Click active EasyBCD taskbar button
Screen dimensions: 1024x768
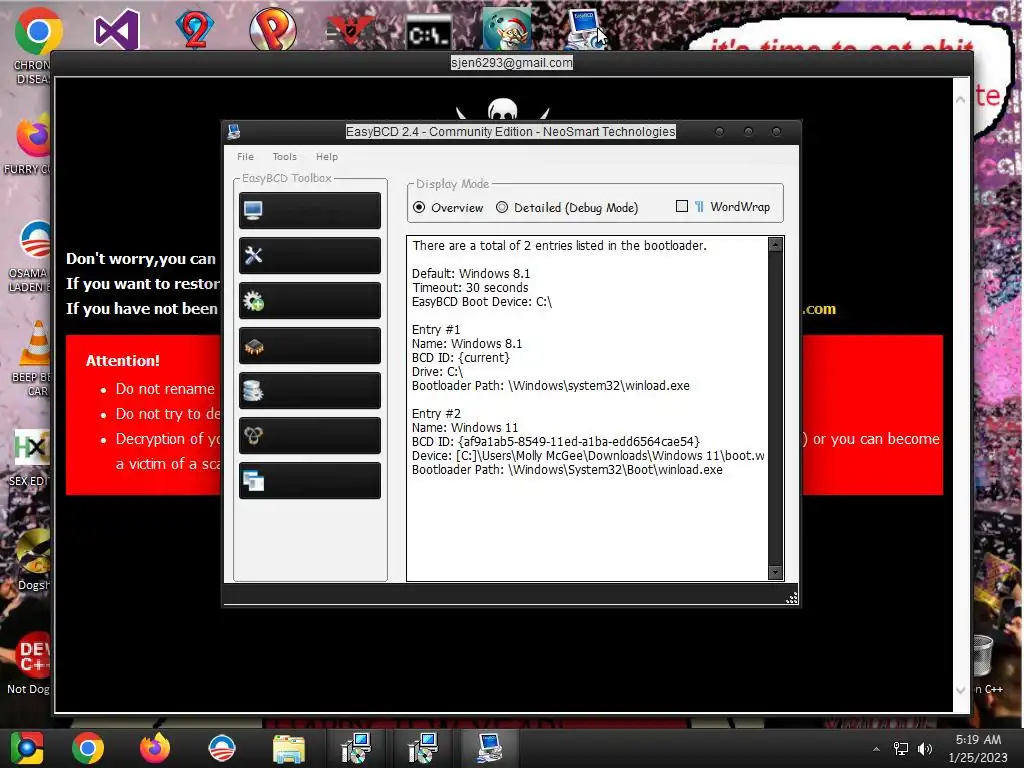tap(490, 748)
